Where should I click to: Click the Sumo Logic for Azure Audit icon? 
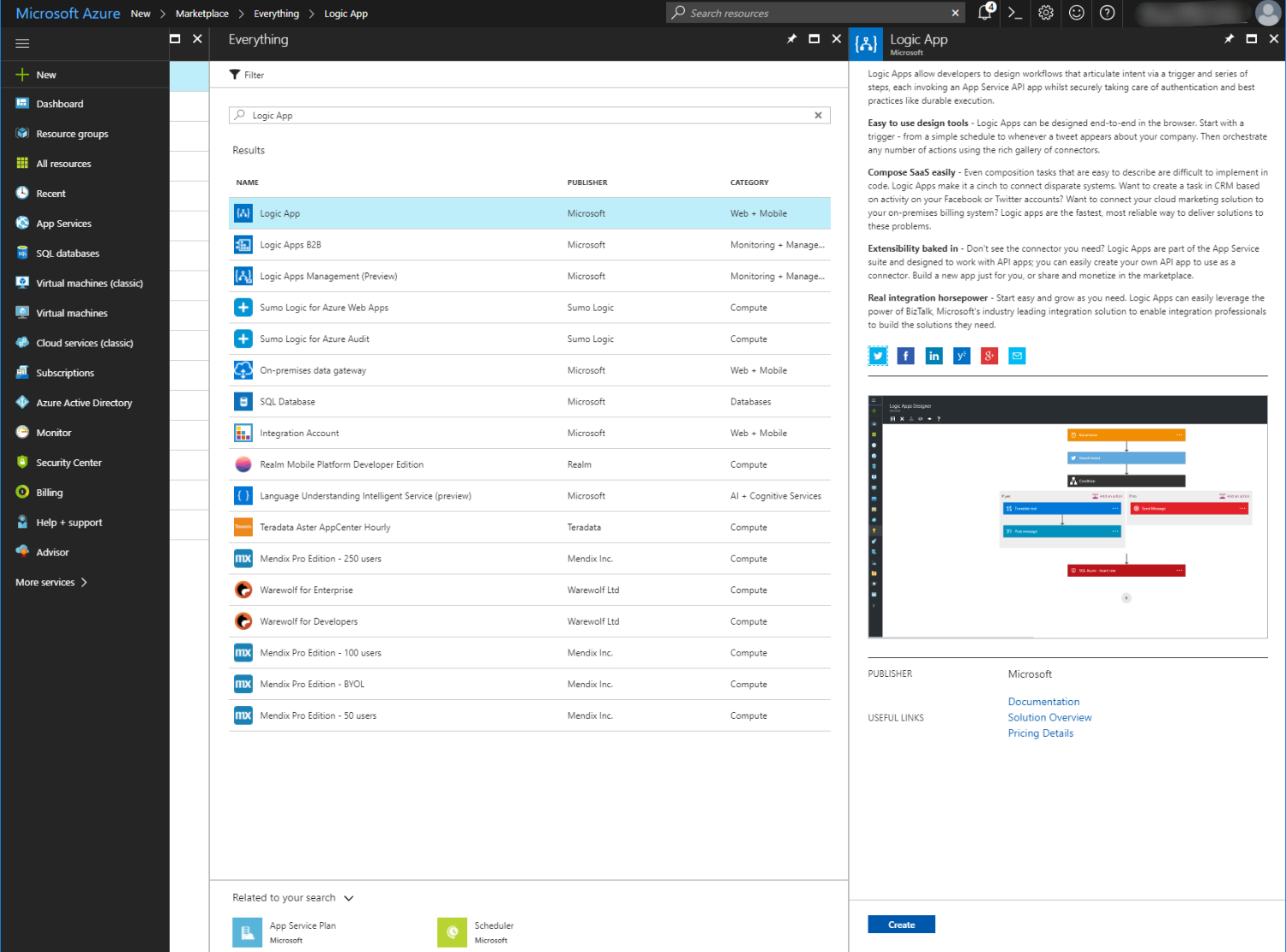[x=243, y=338]
